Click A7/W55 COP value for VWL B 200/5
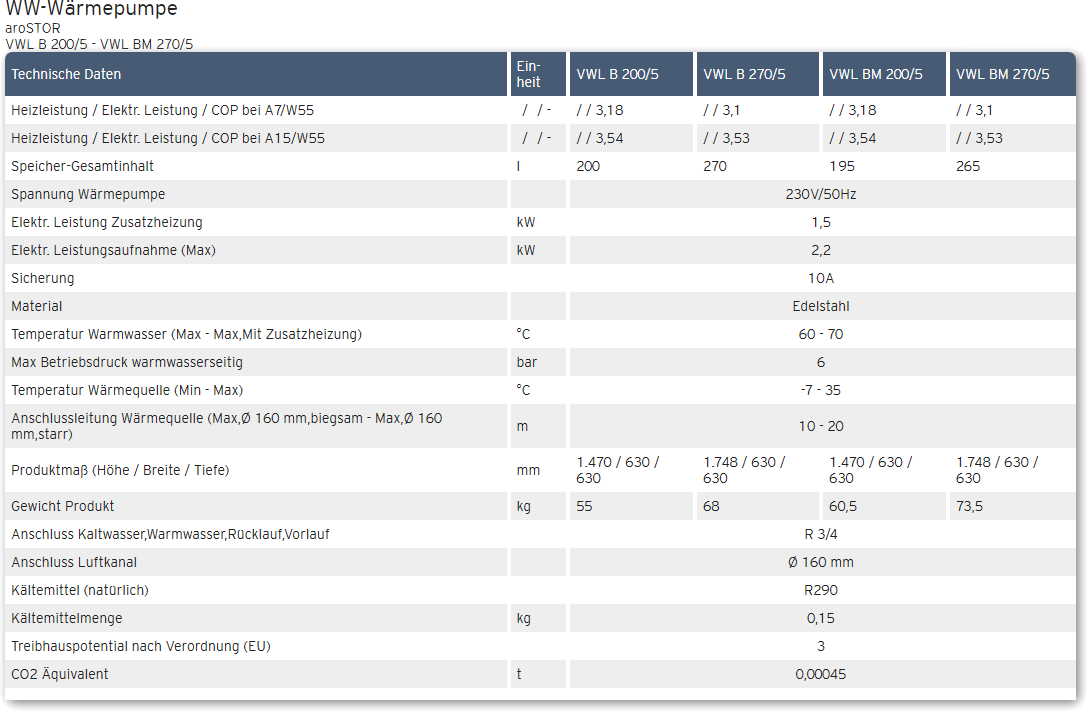Viewport: 1087px width, 711px height. [x=600, y=110]
